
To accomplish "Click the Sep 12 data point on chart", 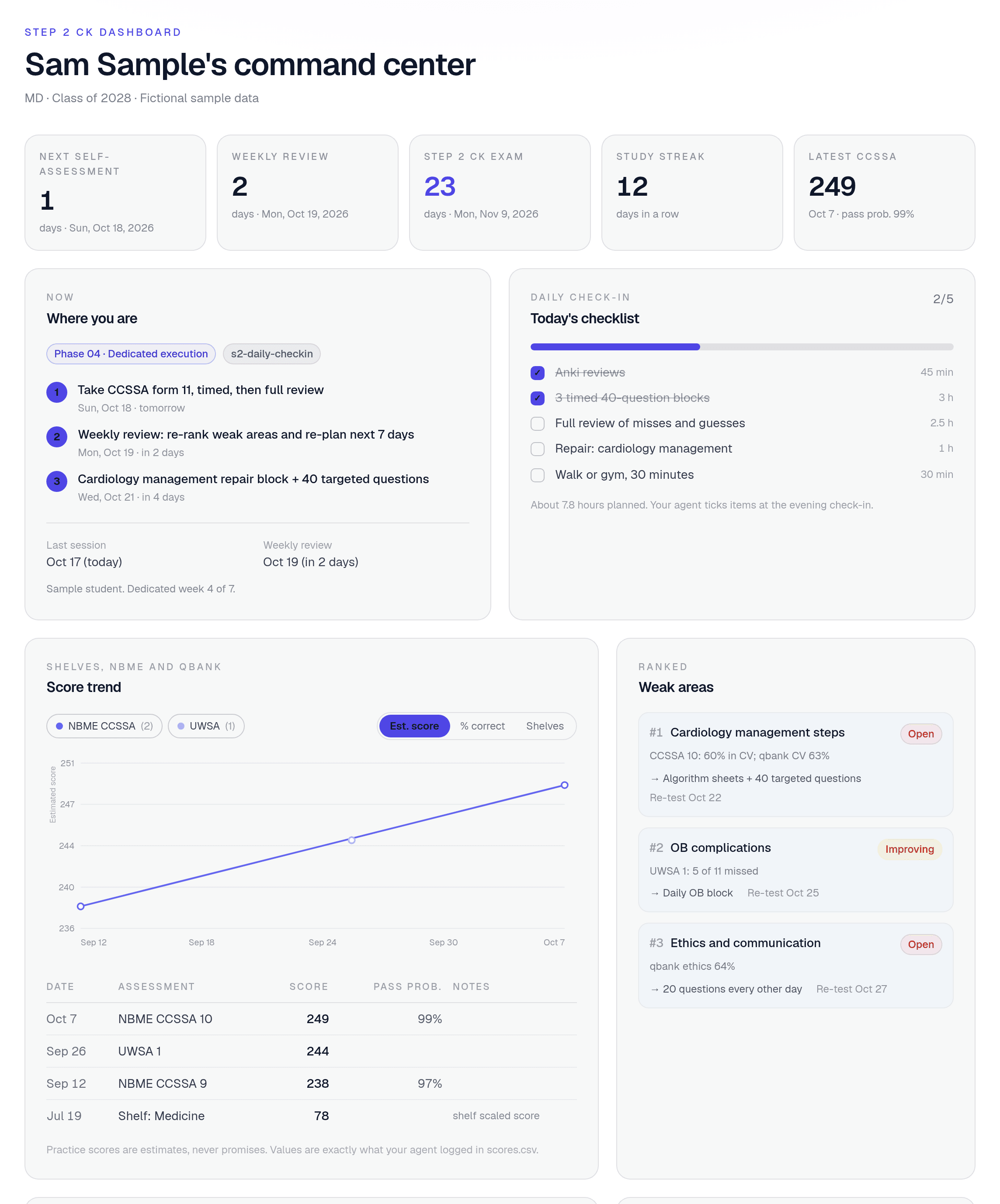I will click(x=81, y=906).
